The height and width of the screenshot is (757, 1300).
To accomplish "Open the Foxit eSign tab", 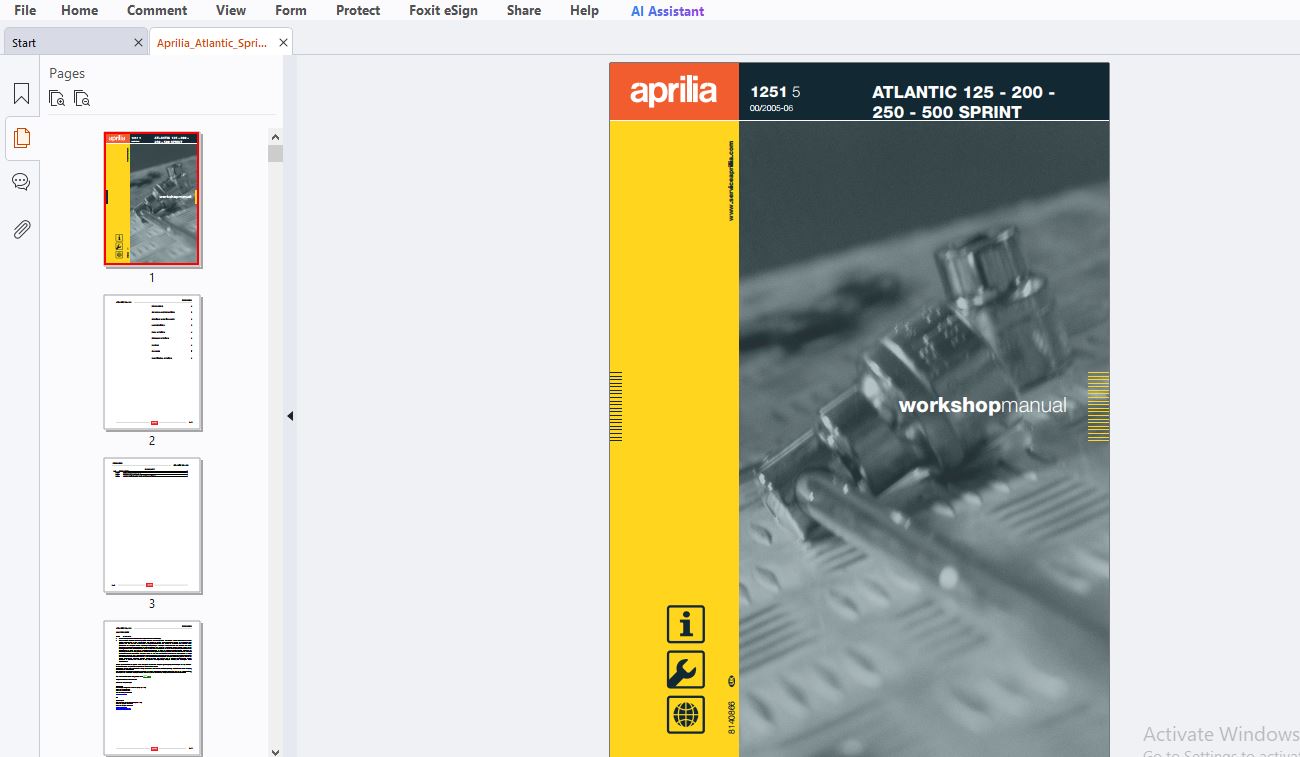I will [x=443, y=10].
